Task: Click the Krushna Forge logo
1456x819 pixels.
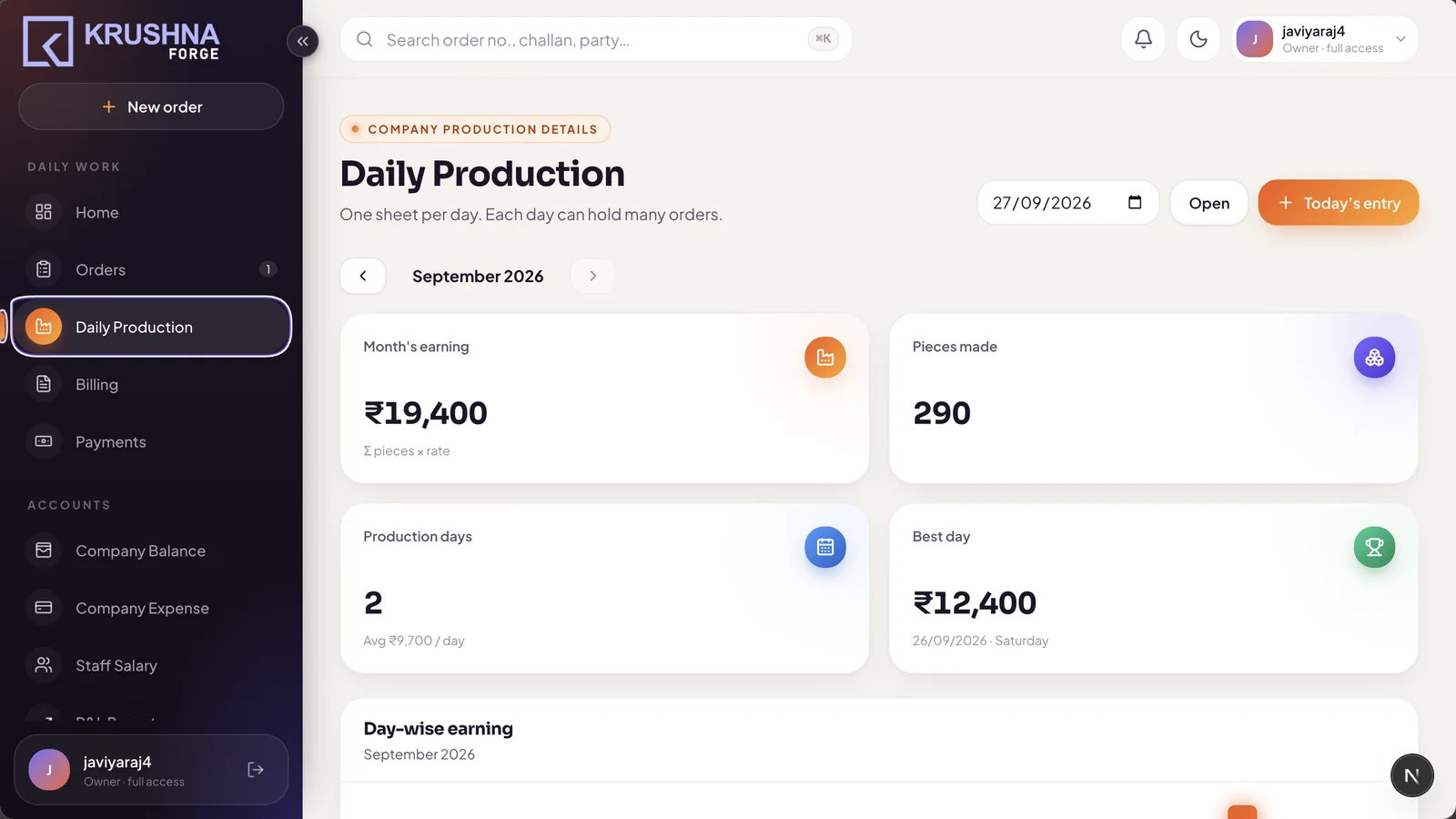Action: pyautogui.click(x=121, y=41)
